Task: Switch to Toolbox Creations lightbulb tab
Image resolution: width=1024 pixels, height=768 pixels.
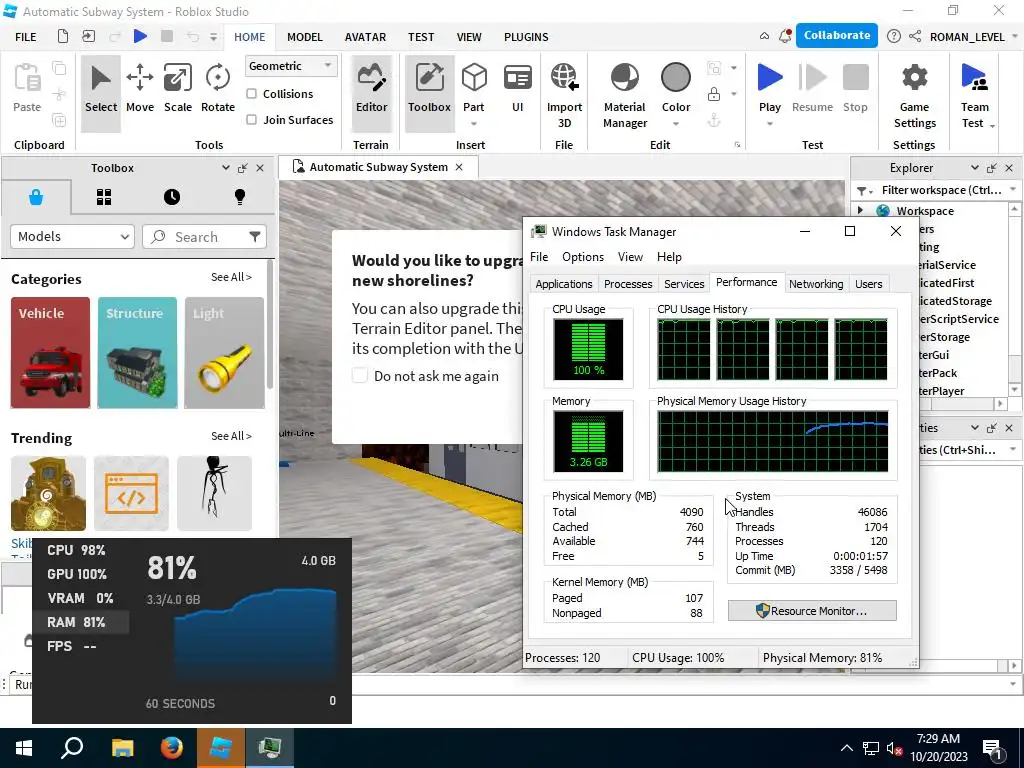Action: pos(240,197)
